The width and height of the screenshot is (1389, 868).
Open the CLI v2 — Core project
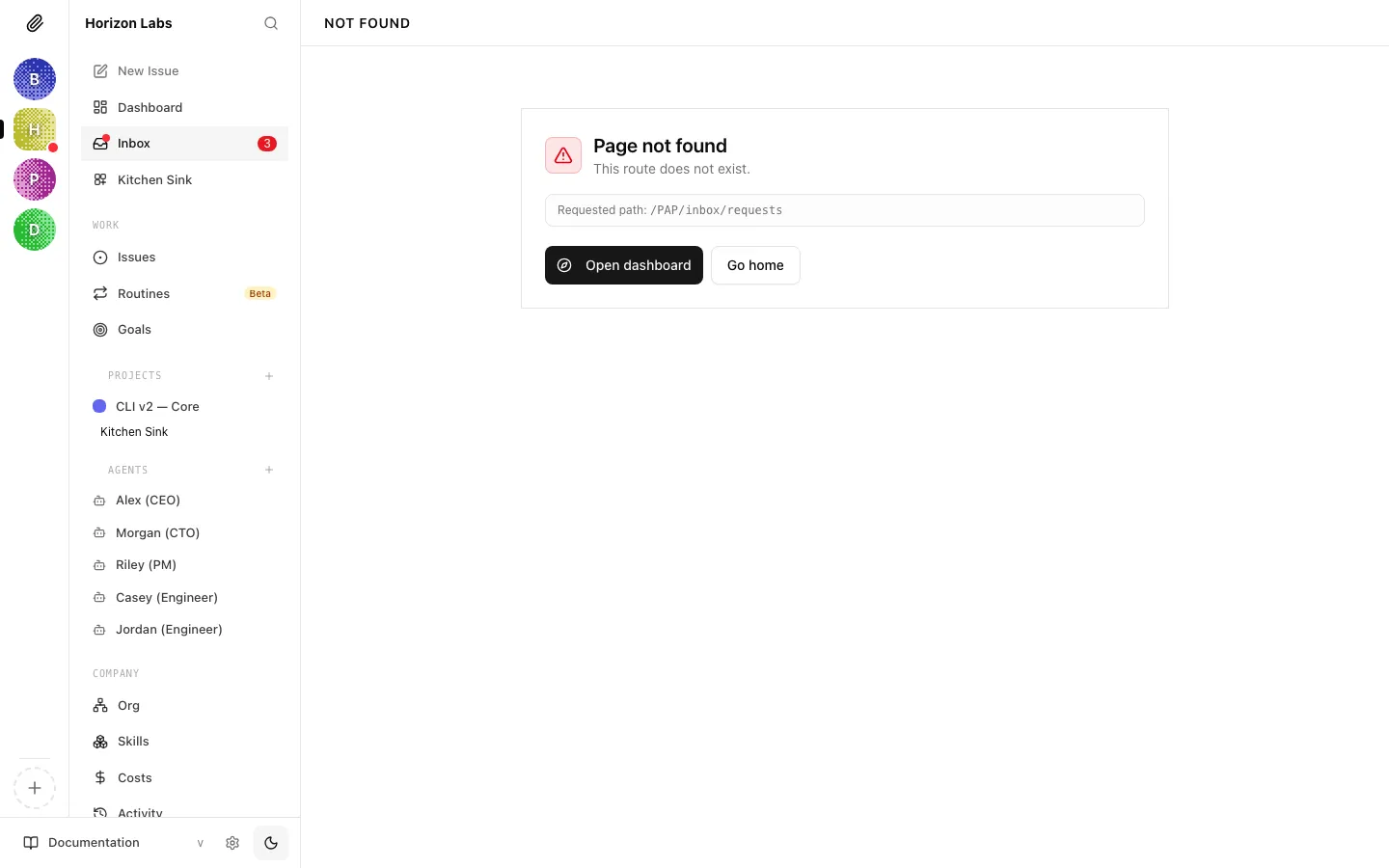184,406
